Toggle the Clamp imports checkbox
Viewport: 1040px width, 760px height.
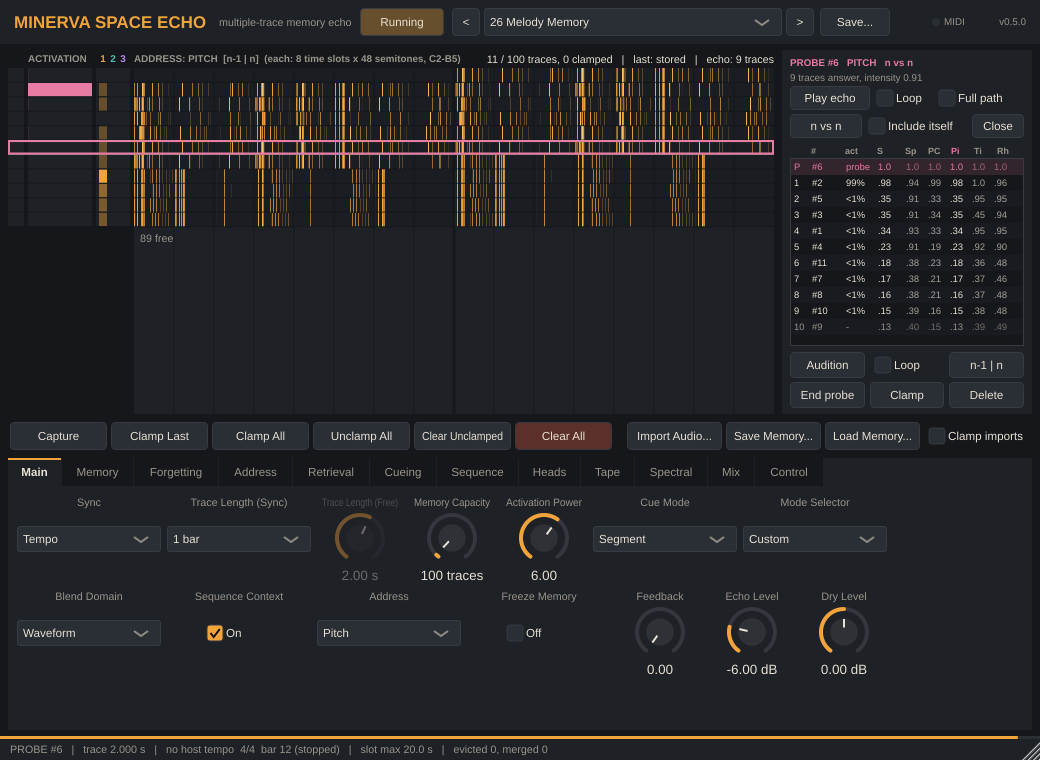(x=937, y=436)
